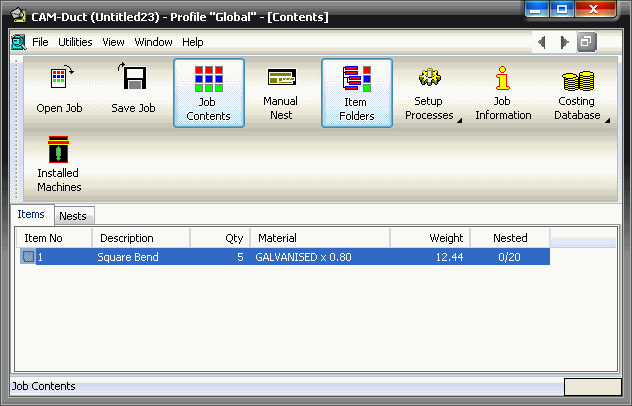Click the next window right arrow

564,42
